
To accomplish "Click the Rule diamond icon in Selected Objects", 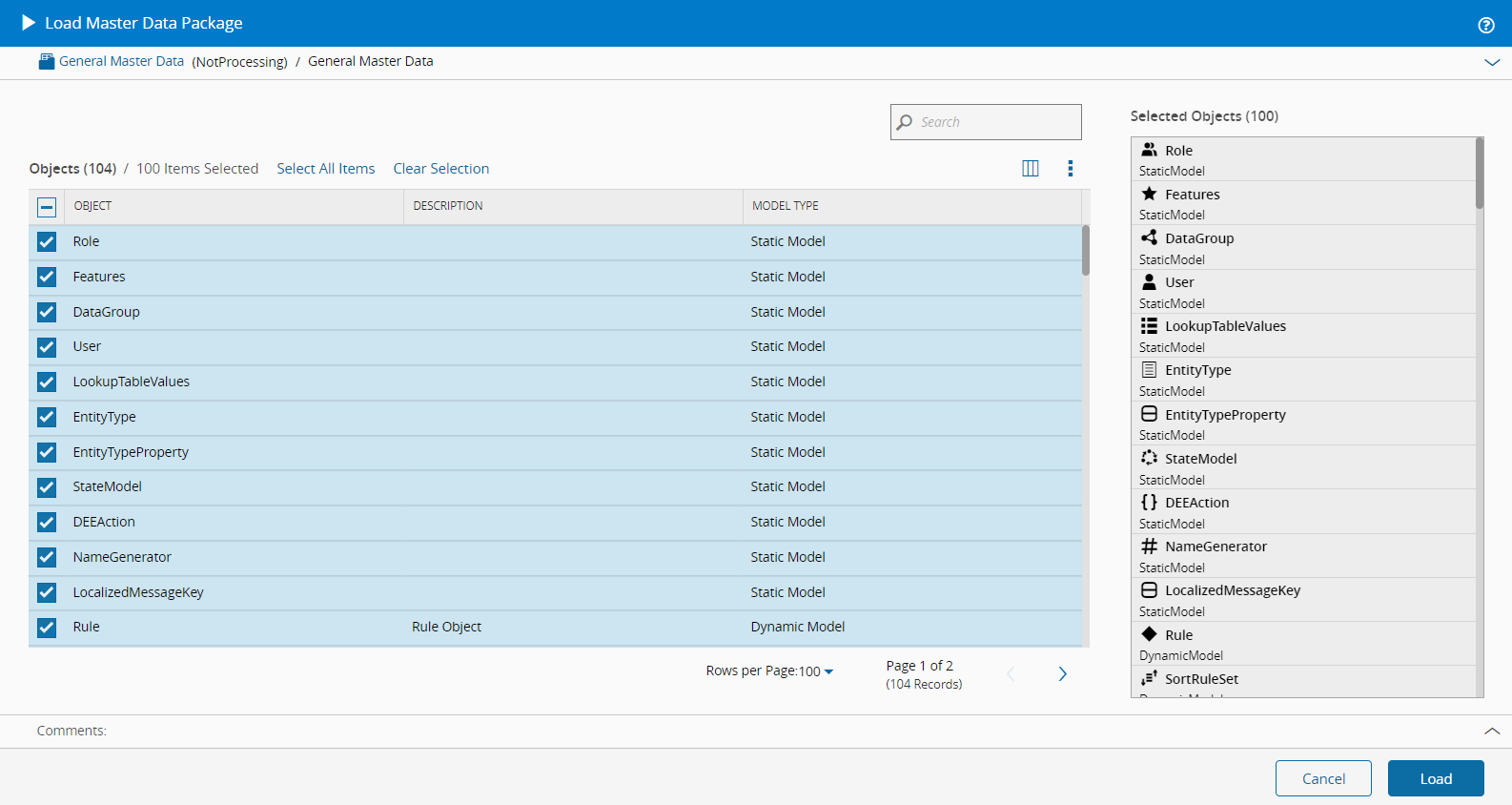I will tap(1149, 634).
